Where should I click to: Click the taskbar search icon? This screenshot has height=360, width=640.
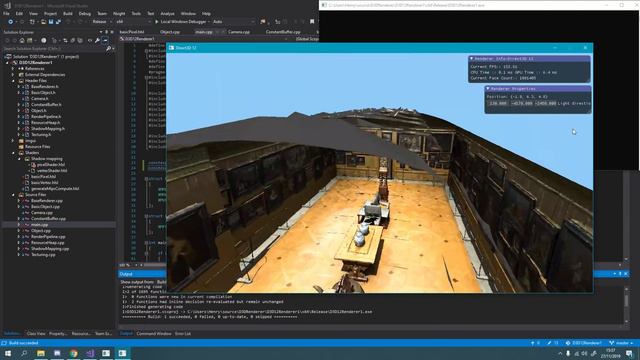[x=24, y=353]
